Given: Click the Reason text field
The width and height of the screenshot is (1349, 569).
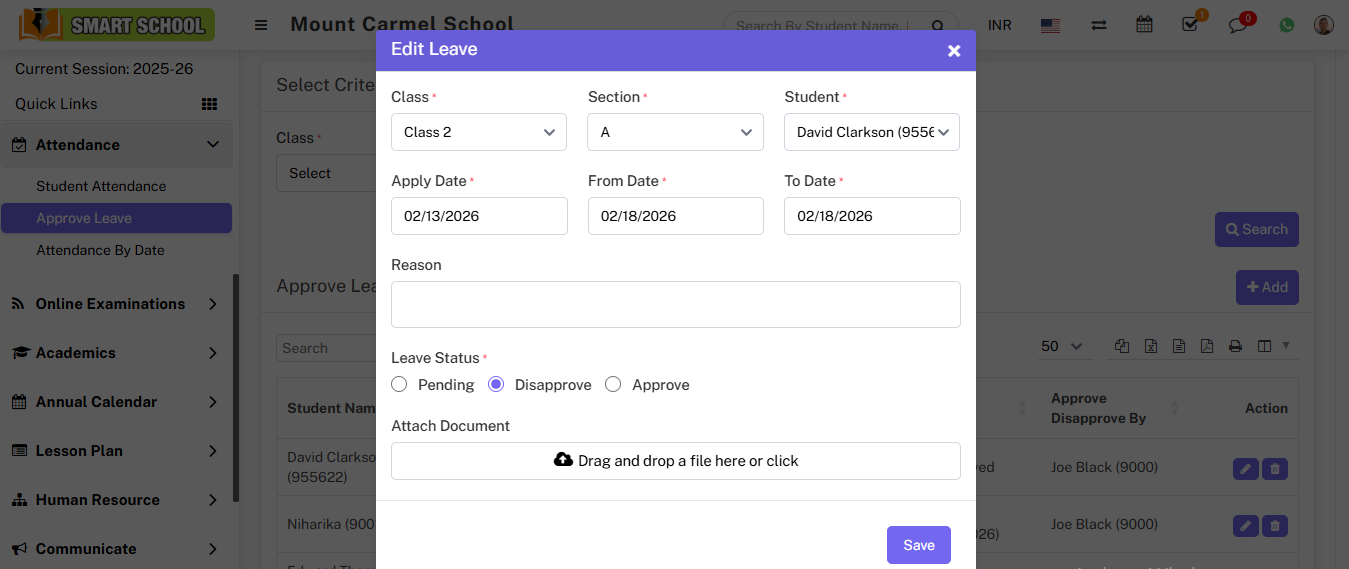Looking at the screenshot, I should point(675,304).
